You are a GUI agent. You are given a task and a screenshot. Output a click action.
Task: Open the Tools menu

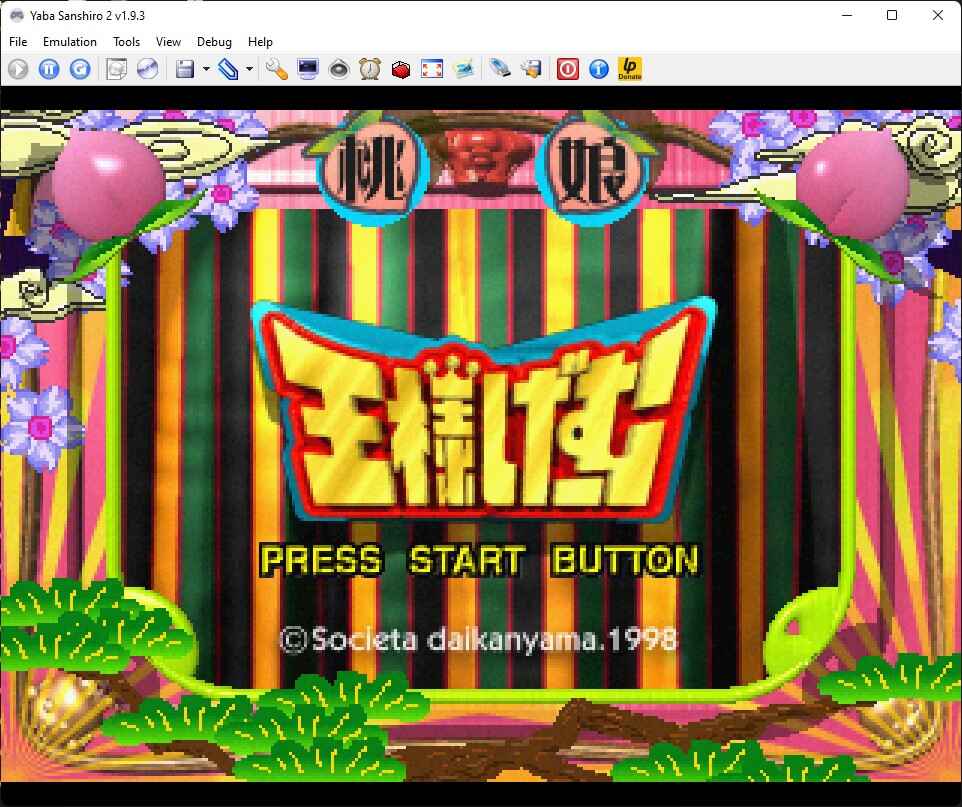[126, 42]
